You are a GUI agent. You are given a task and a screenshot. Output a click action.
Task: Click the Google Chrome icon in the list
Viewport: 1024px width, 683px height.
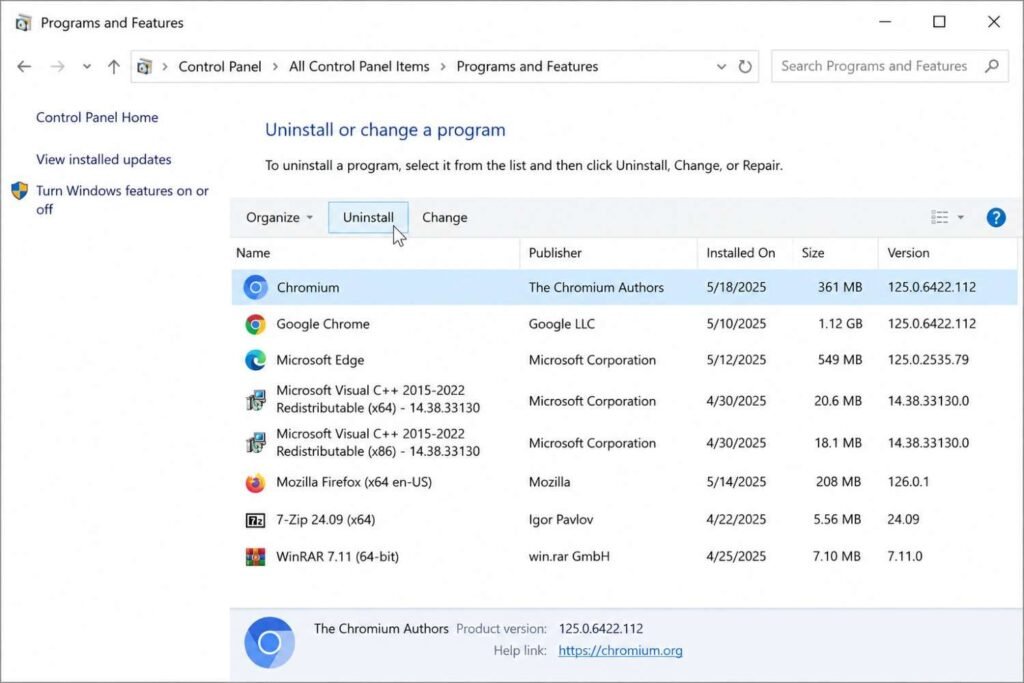(x=255, y=324)
